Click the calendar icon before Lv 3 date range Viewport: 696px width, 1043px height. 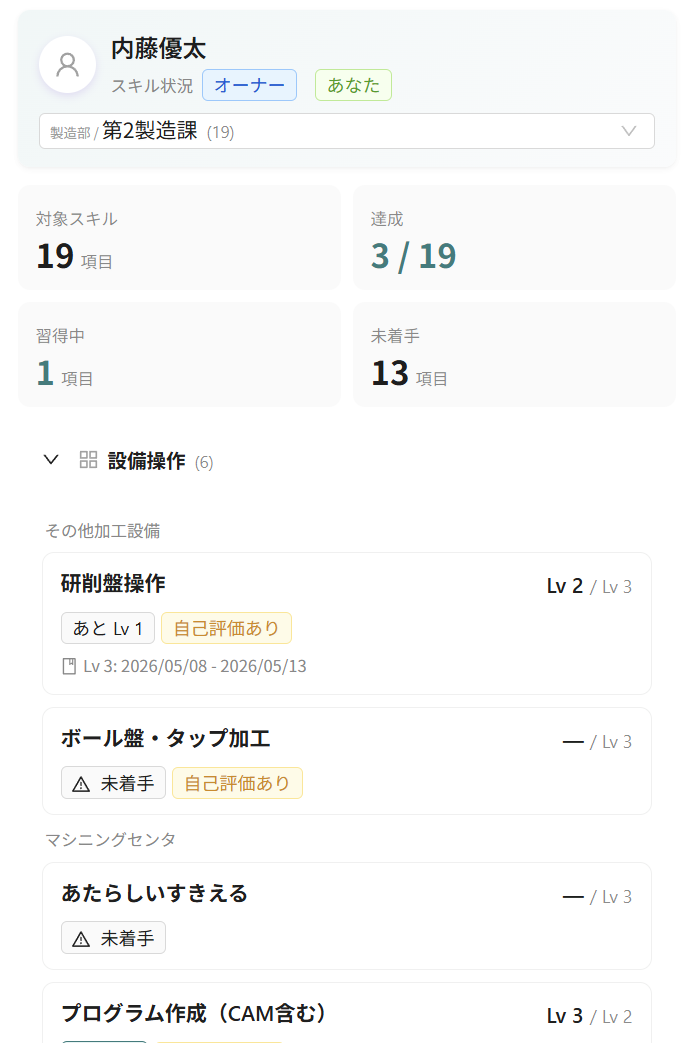[69, 666]
